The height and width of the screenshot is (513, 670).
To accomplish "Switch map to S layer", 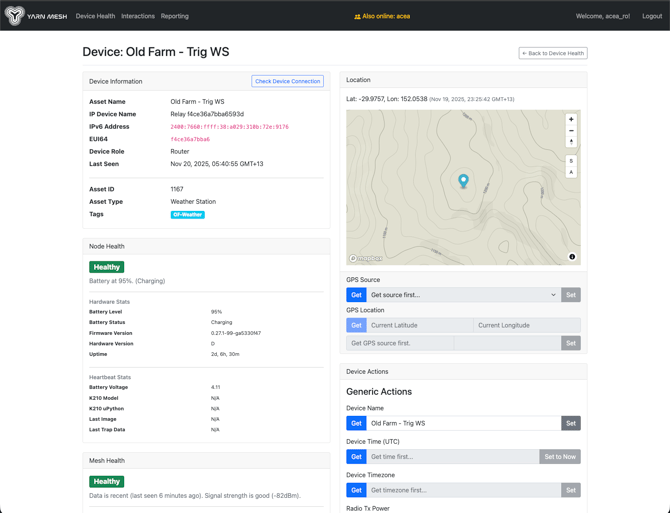I will (x=571, y=161).
